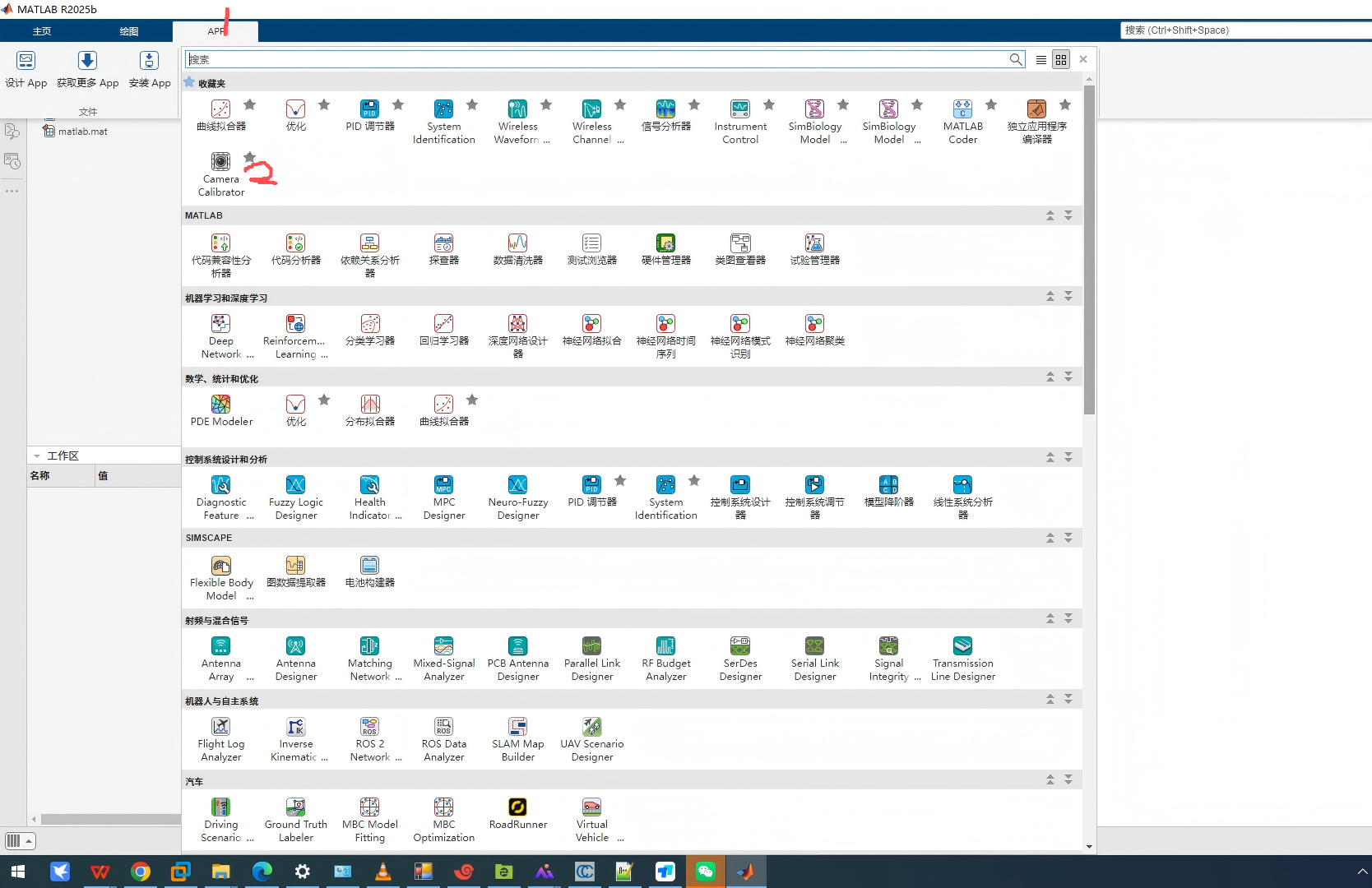Toggle favorite star for Wireless Waveform Generator

(546, 104)
